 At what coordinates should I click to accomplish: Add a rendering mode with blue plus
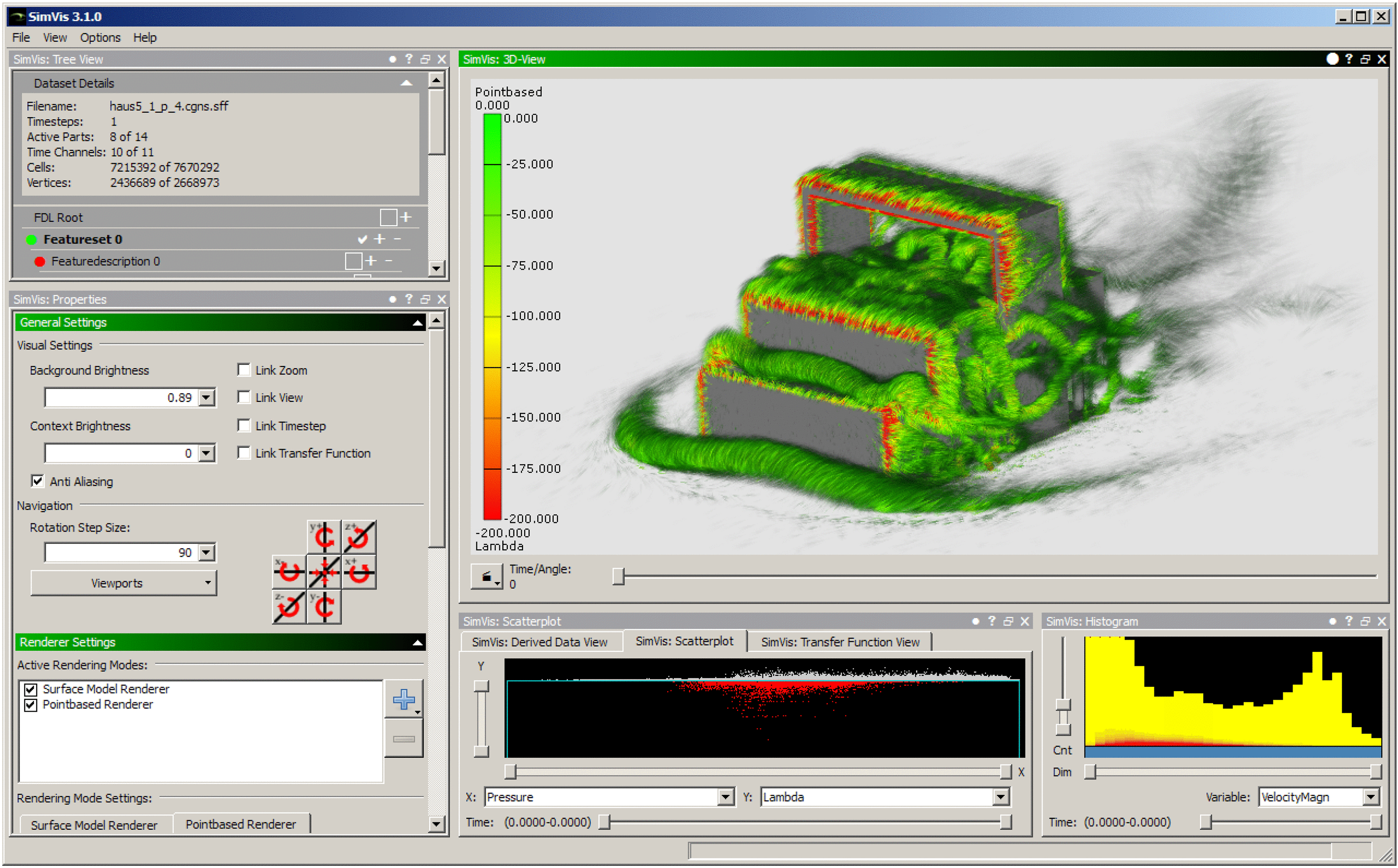tap(404, 698)
